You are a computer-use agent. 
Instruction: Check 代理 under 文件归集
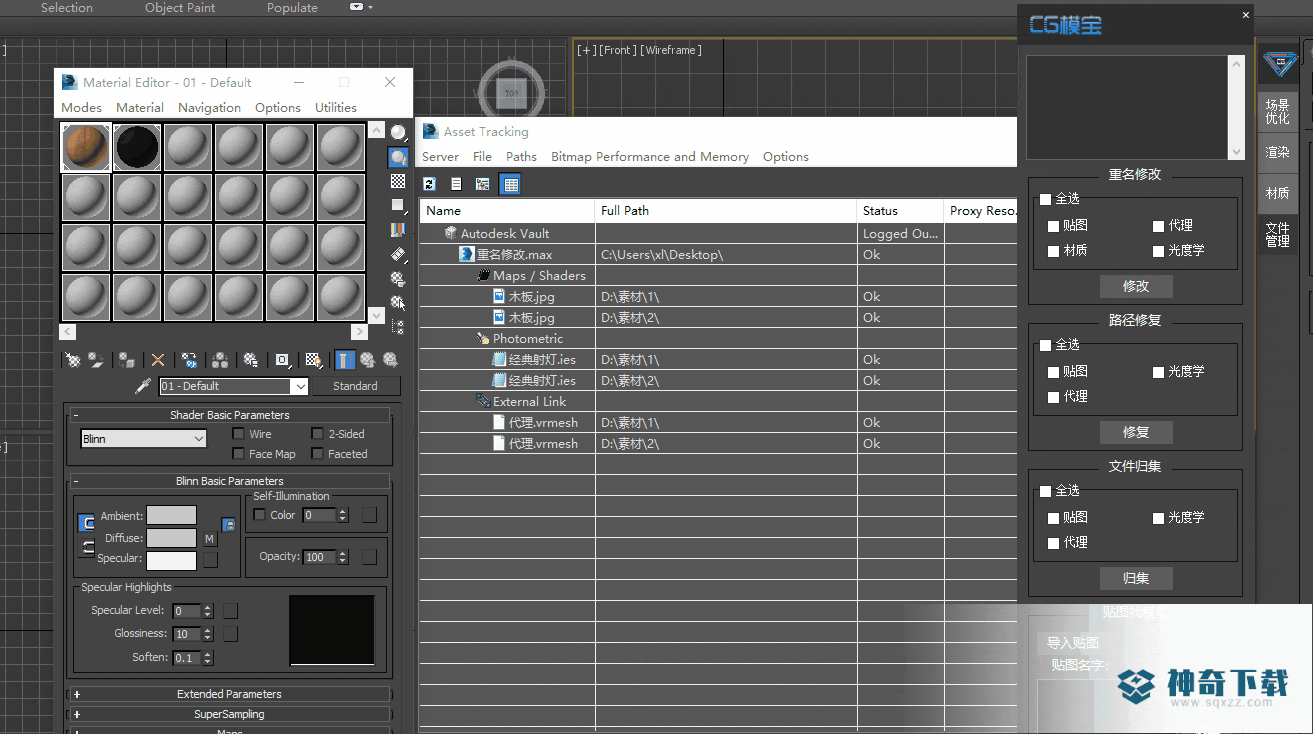click(1053, 543)
